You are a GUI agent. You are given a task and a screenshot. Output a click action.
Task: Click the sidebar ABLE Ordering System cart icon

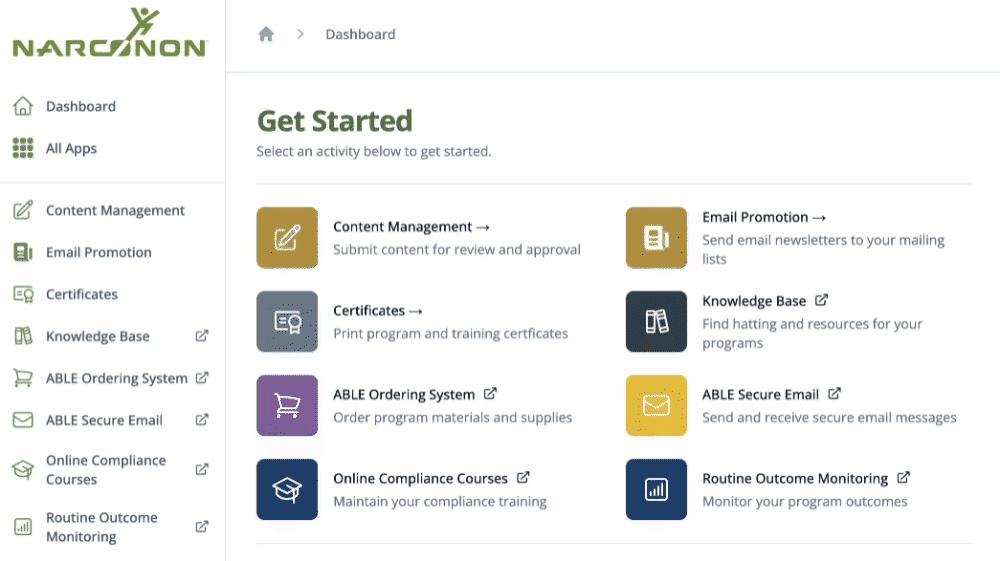pyautogui.click(x=23, y=378)
